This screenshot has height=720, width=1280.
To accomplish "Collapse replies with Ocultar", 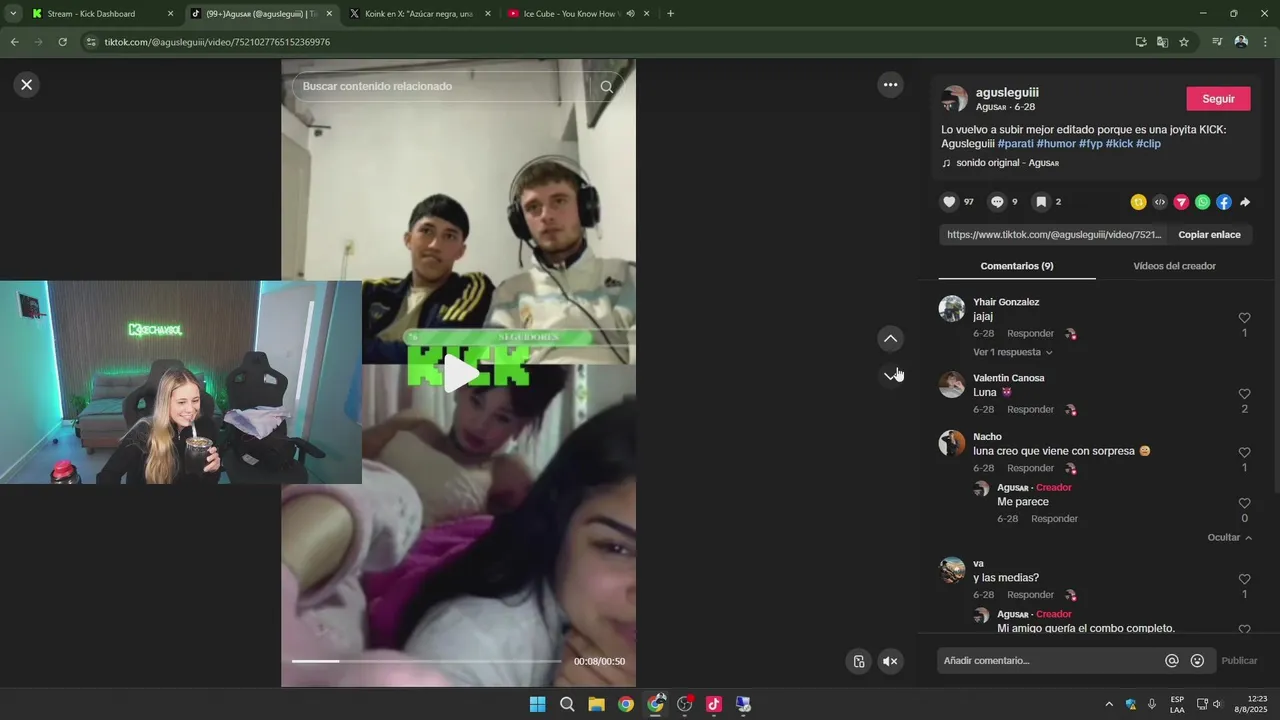I will 1229,537.
